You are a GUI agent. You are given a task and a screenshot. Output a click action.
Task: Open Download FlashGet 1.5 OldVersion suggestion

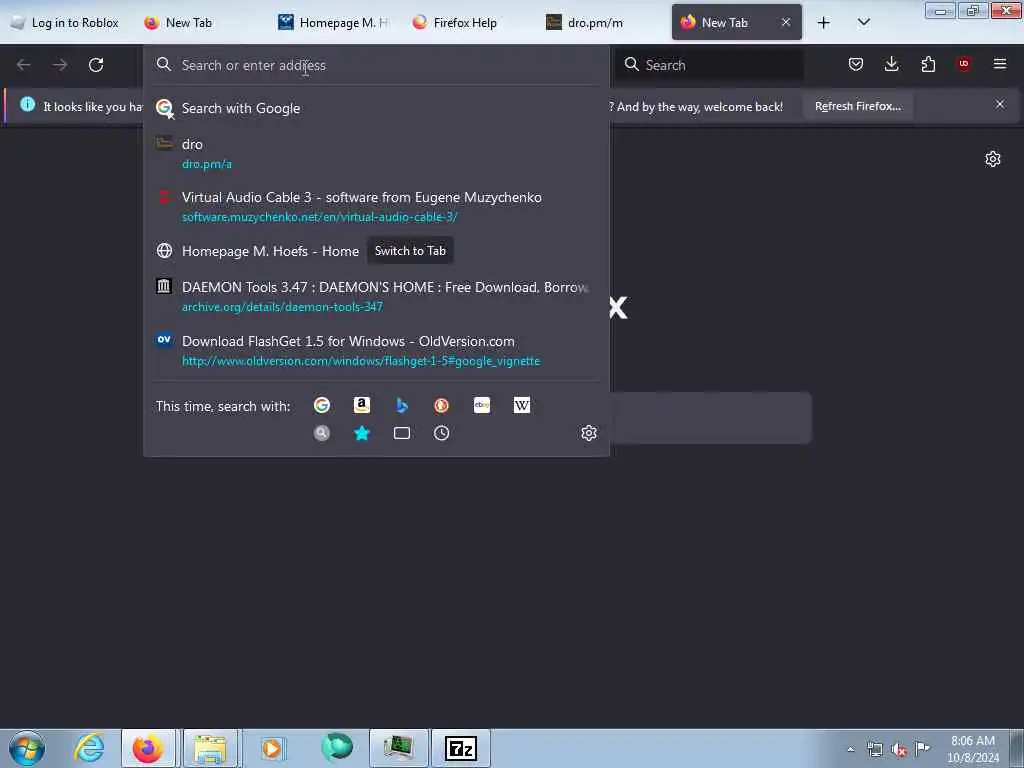click(x=376, y=351)
